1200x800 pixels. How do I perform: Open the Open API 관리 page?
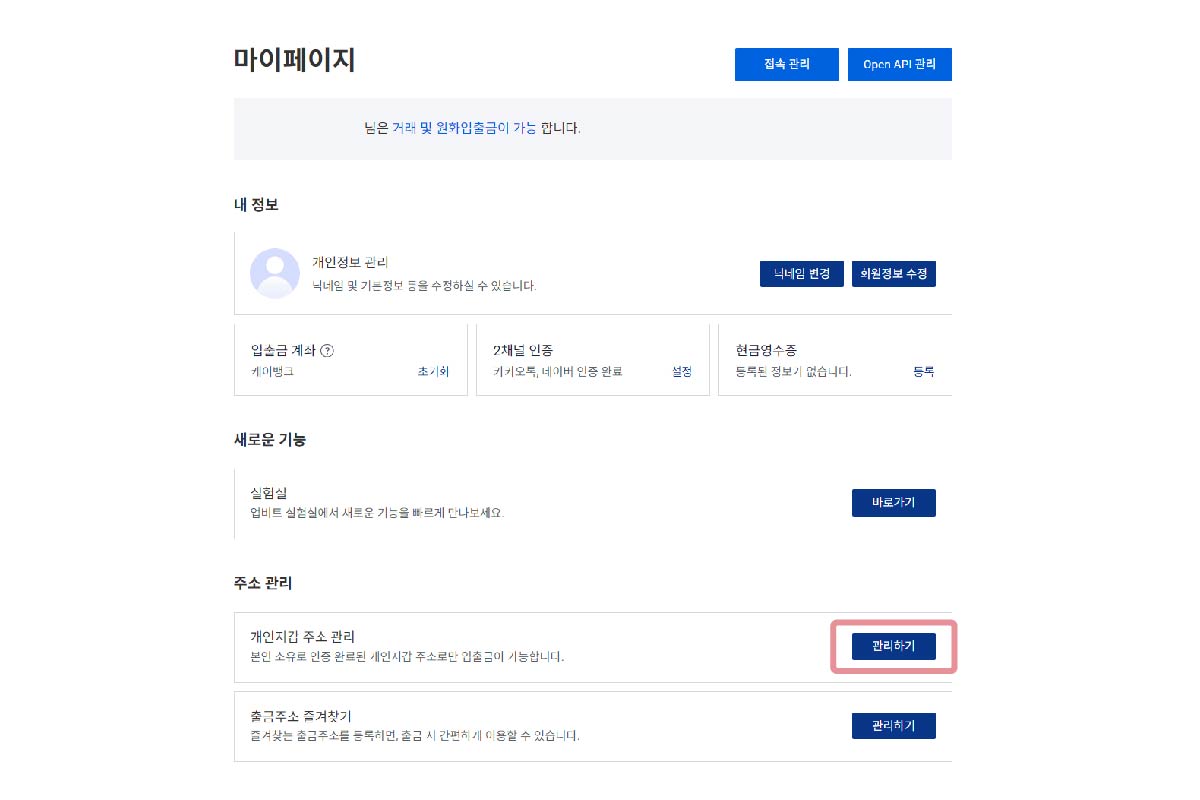899,64
